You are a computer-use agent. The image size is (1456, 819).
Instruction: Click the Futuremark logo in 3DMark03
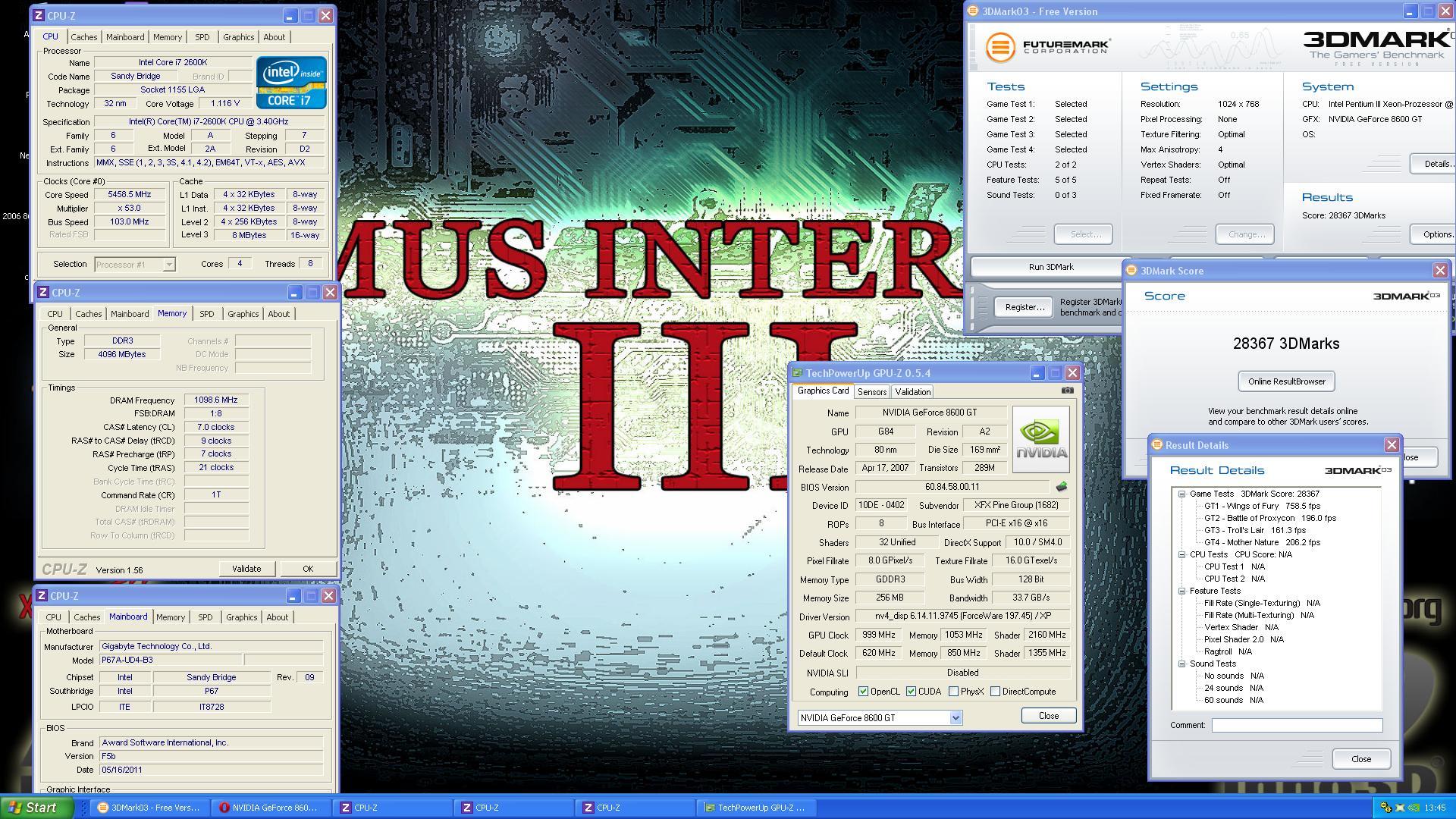click(x=1048, y=46)
